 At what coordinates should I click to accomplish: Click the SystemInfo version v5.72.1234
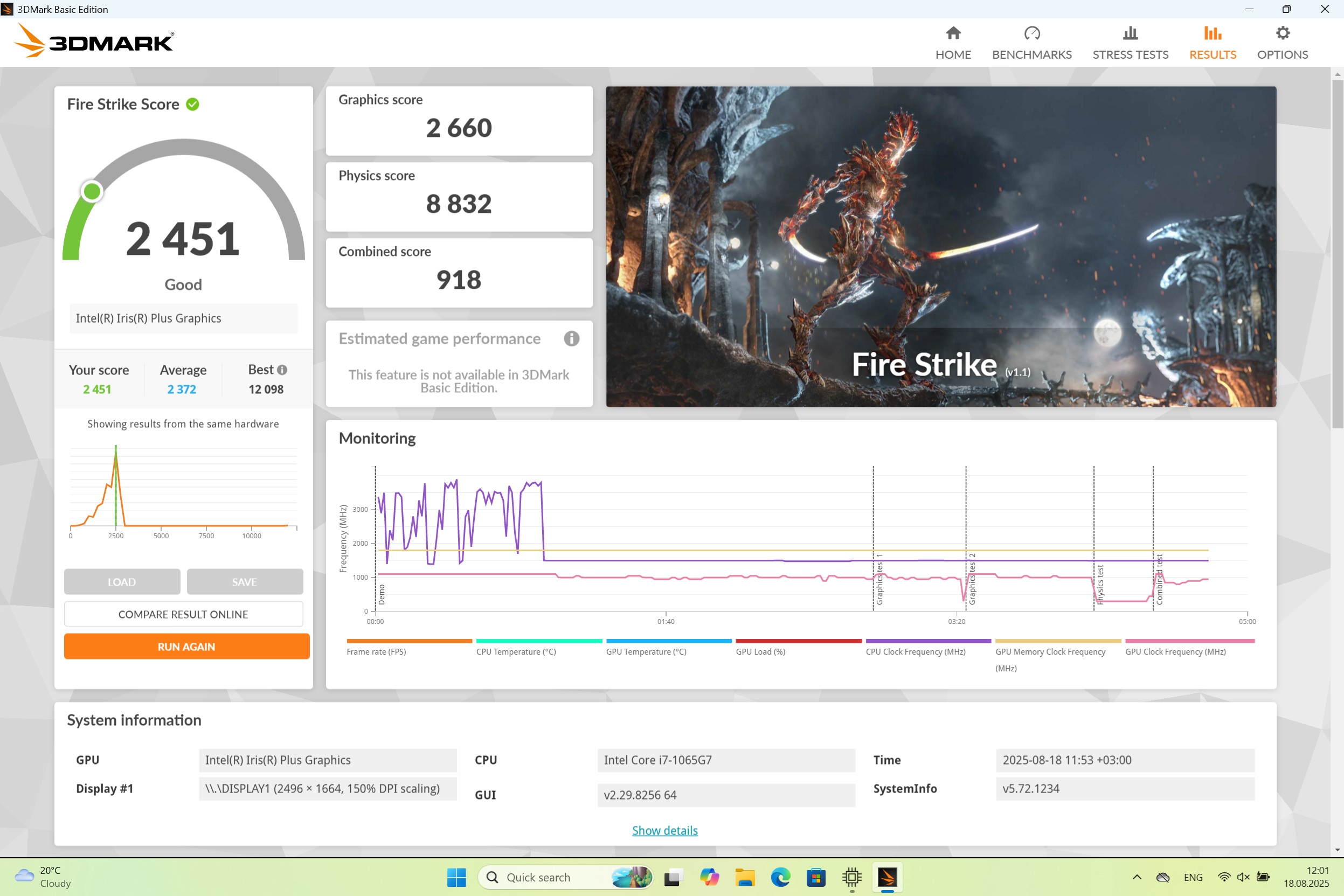click(x=1125, y=789)
